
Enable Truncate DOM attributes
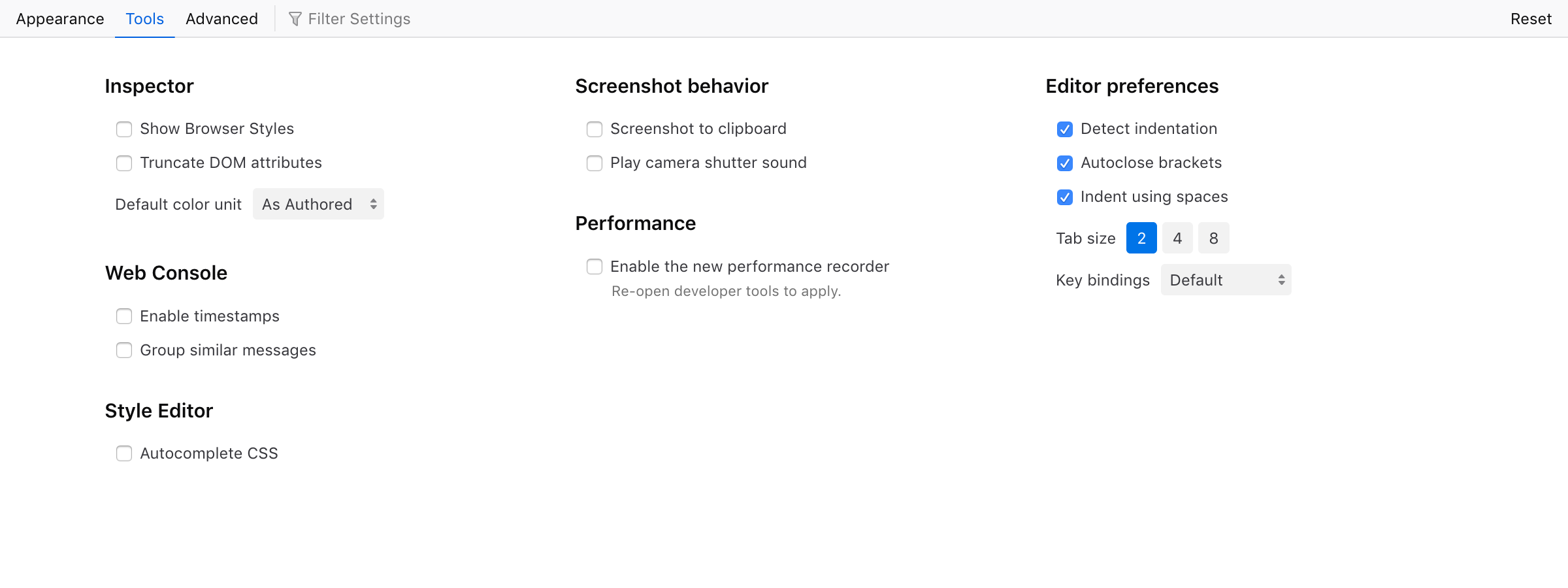point(124,163)
